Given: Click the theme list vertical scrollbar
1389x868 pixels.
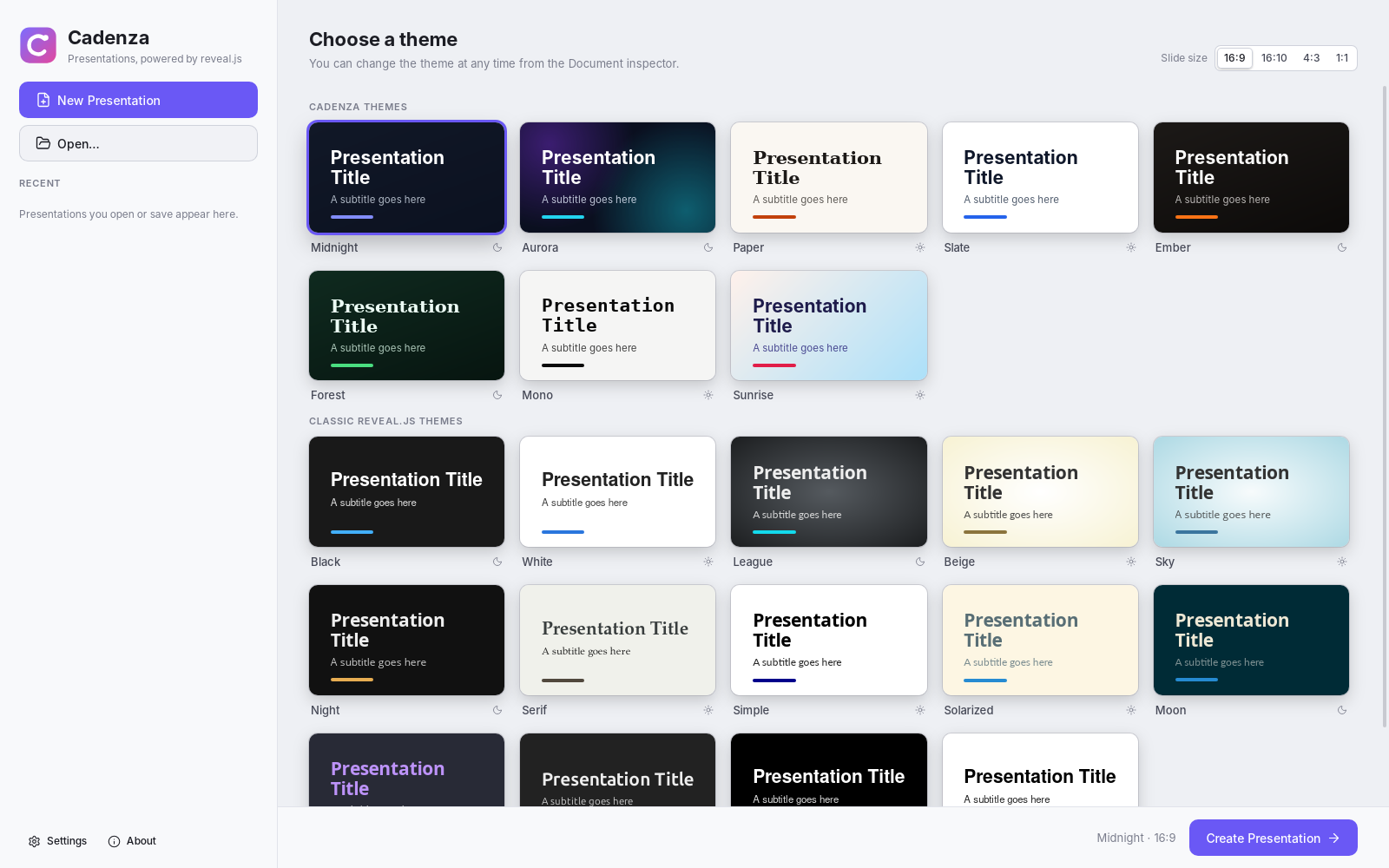Looking at the screenshot, I should [x=1385, y=406].
